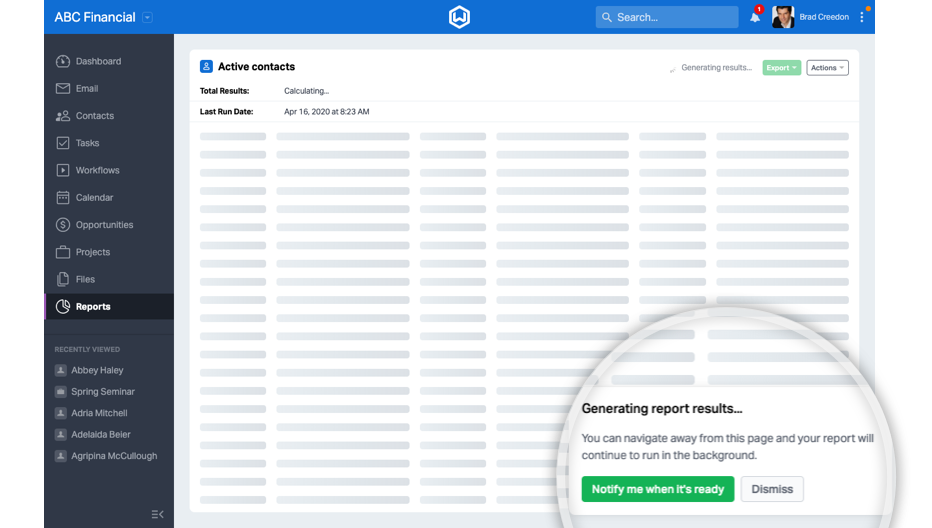932x528 pixels.
Task: Click the contact icon beside Abbey Haley
Action: click(x=61, y=370)
